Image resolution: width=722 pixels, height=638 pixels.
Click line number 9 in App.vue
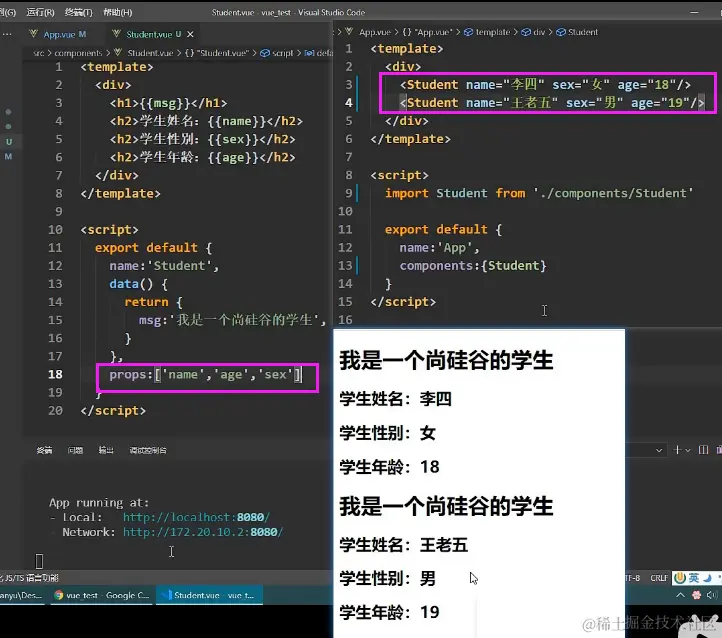tap(349, 193)
